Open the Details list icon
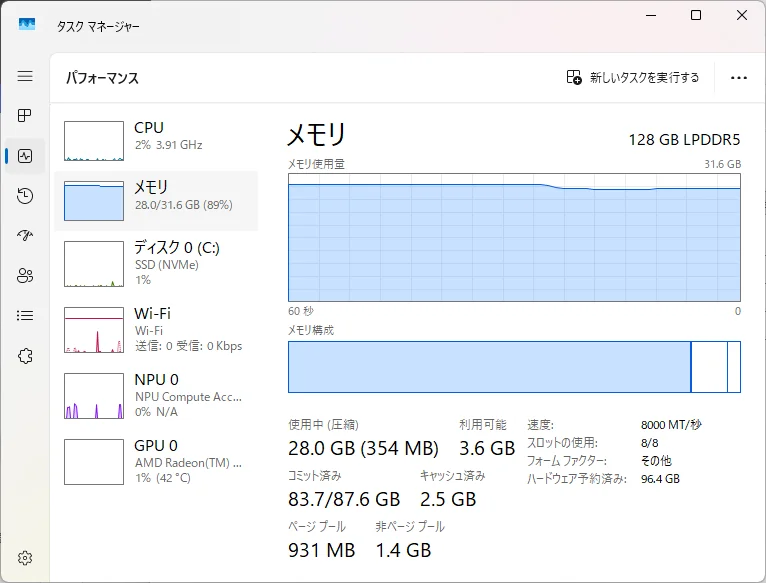Image resolution: width=766 pixels, height=583 pixels. click(x=25, y=316)
